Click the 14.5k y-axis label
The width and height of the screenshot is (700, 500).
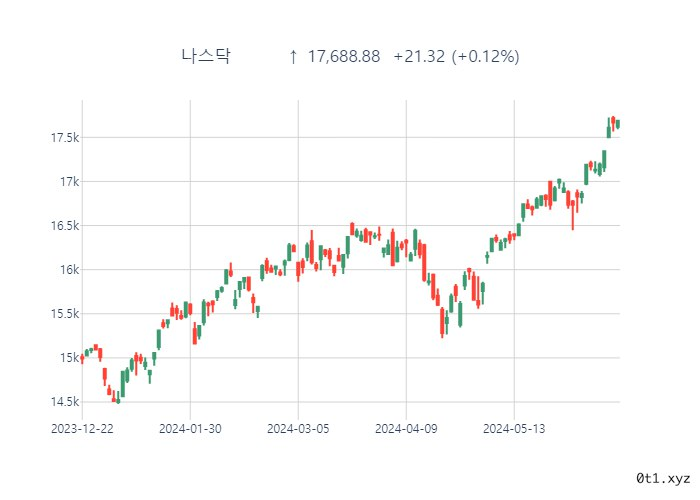click(65, 402)
